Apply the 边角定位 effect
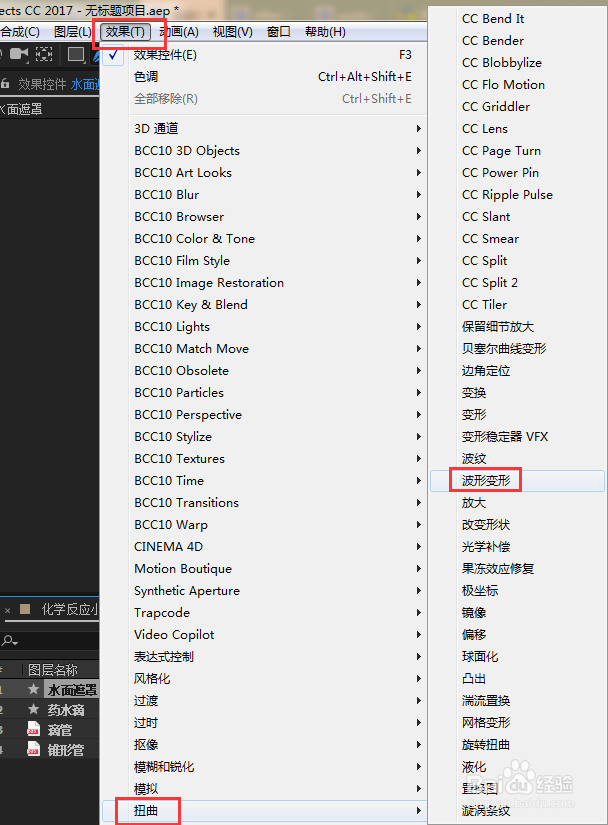608x825 pixels. 518,371
